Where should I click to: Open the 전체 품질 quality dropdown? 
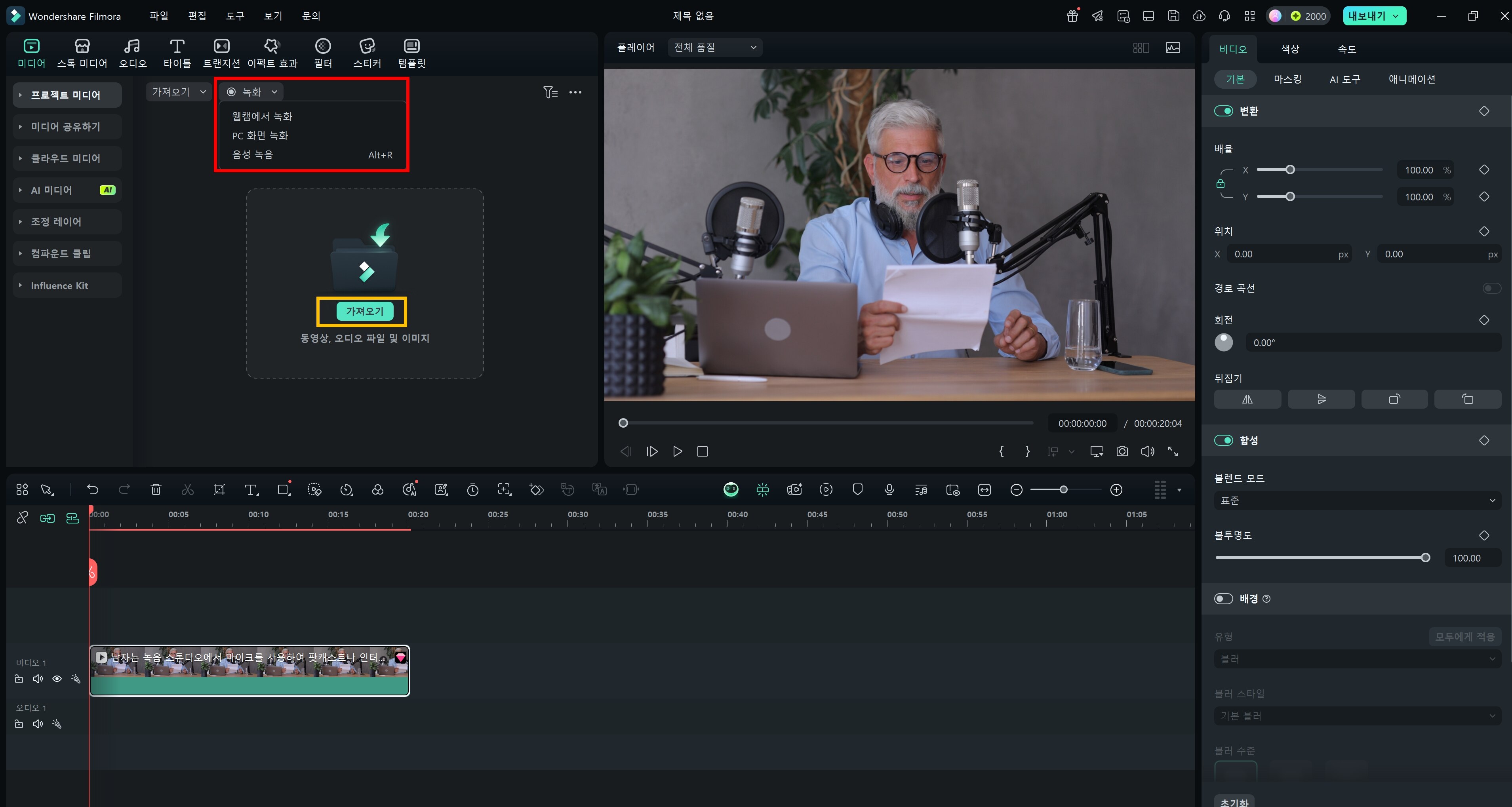(x=714, y=48)
